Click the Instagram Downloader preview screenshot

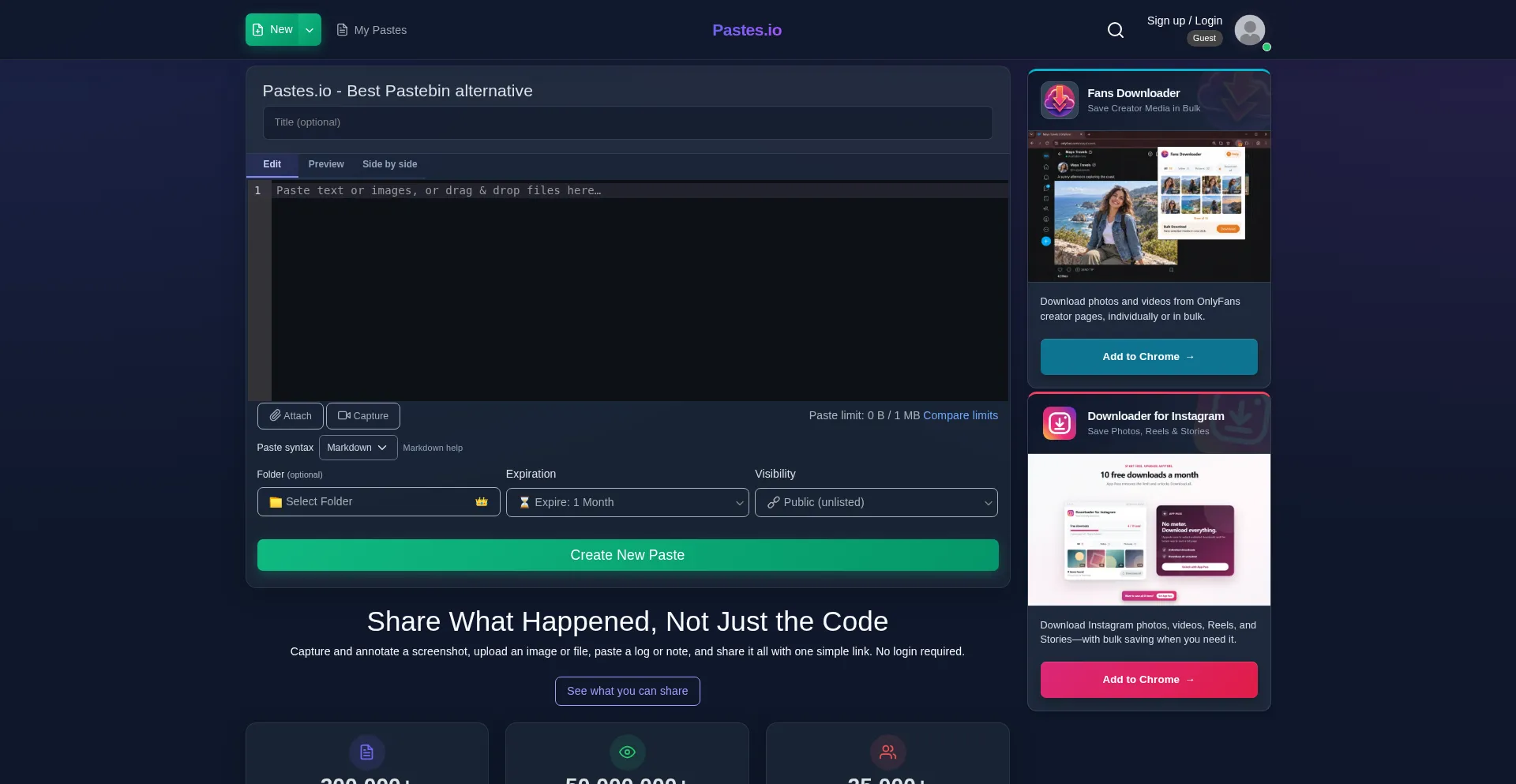coord(1148,530)
